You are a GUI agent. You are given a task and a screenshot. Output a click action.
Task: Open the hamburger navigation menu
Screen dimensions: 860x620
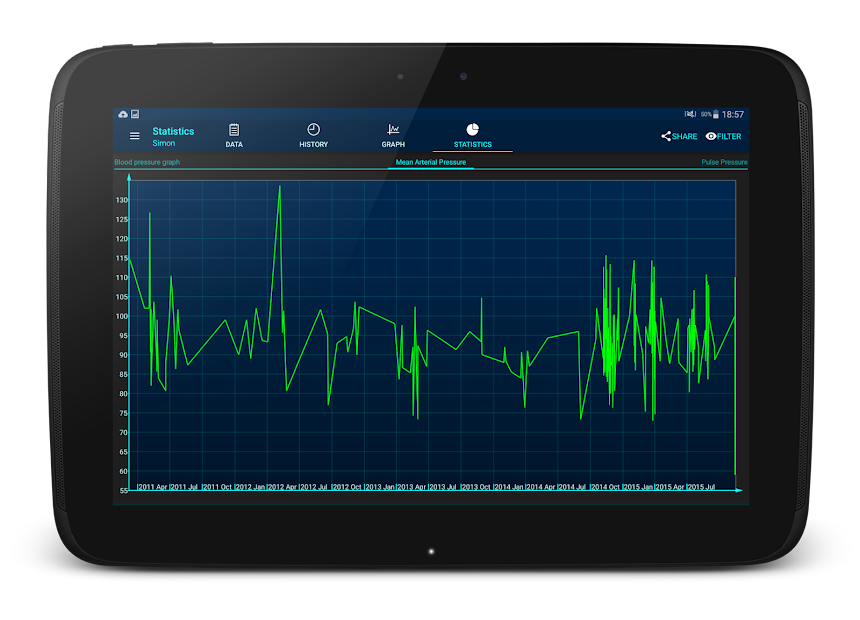point(135,136)
